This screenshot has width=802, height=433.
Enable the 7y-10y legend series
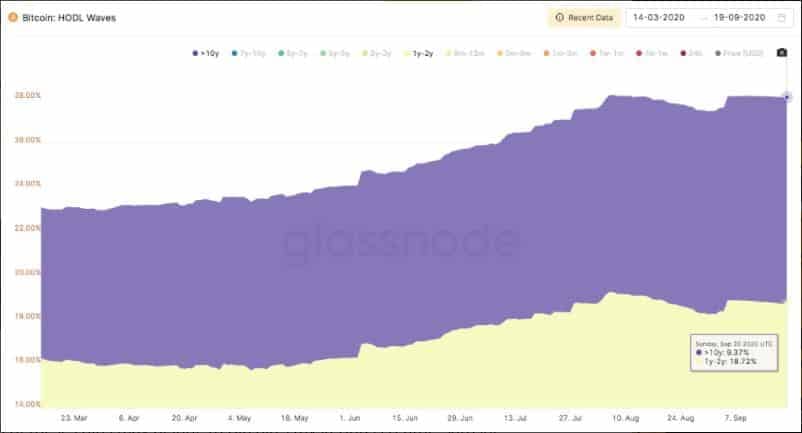coord(249,53)
